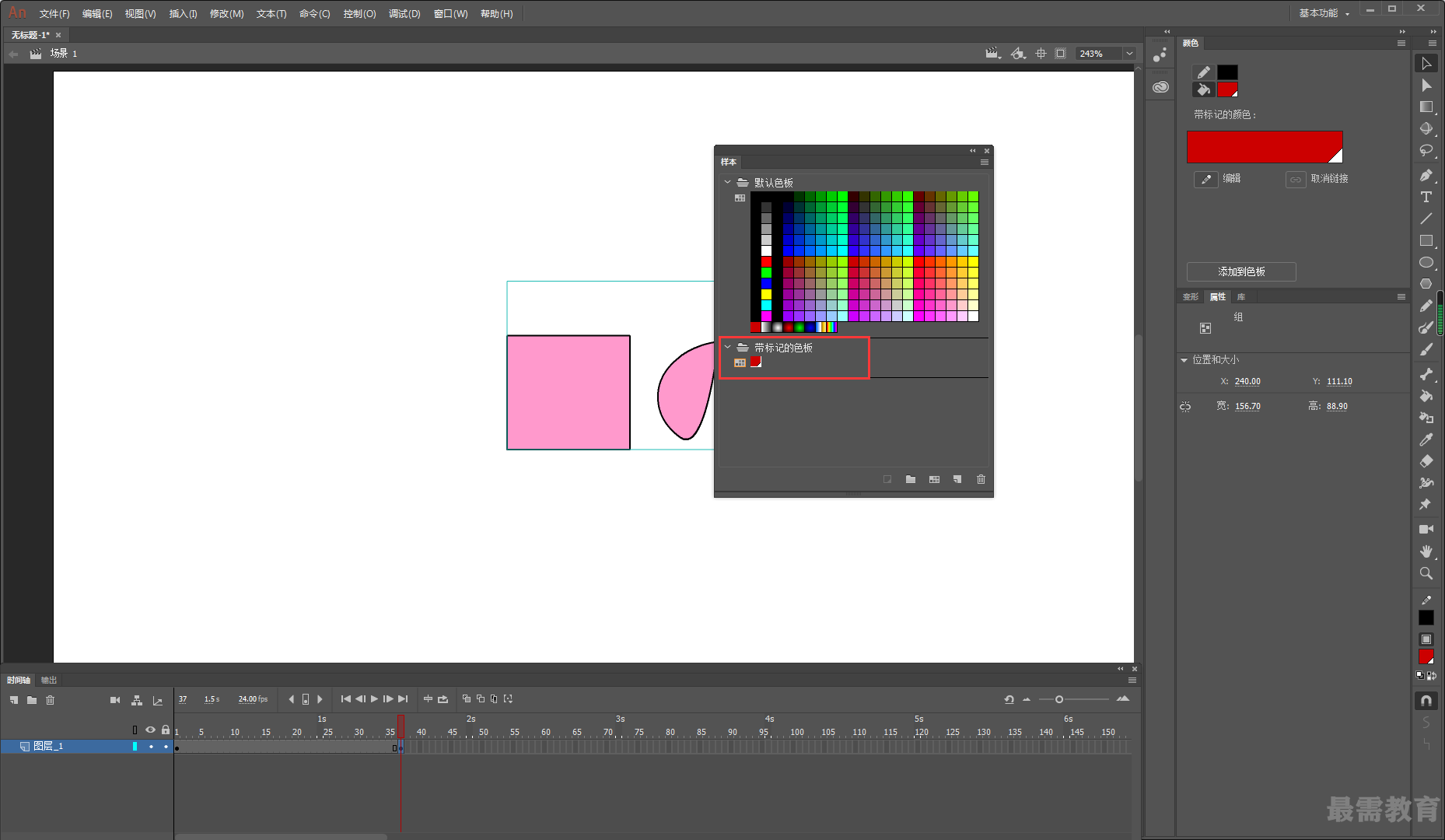Click the trash icon in swatches panel
The image size is (1445, 840).
981,479
